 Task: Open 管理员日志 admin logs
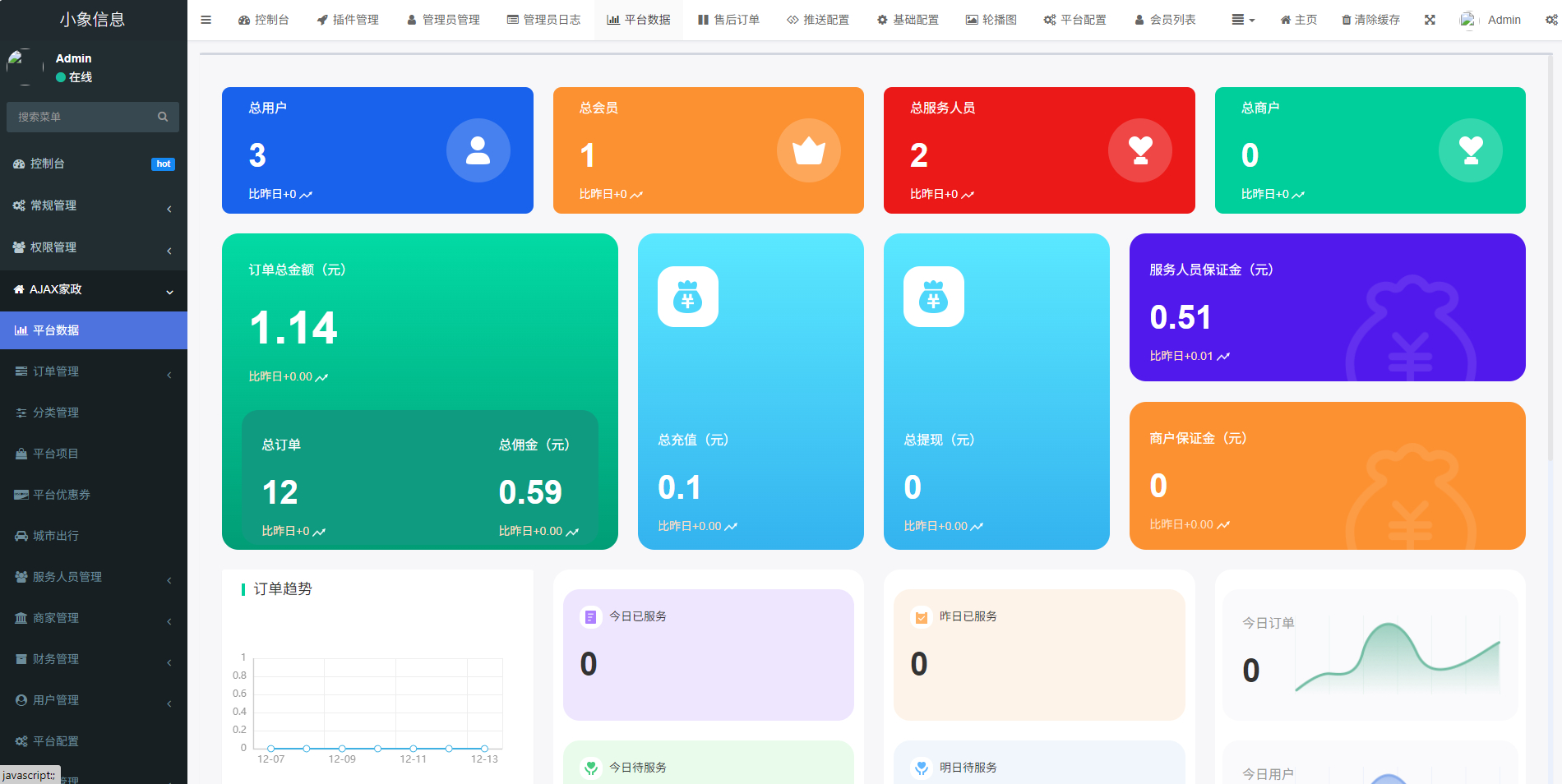[543, 19]
